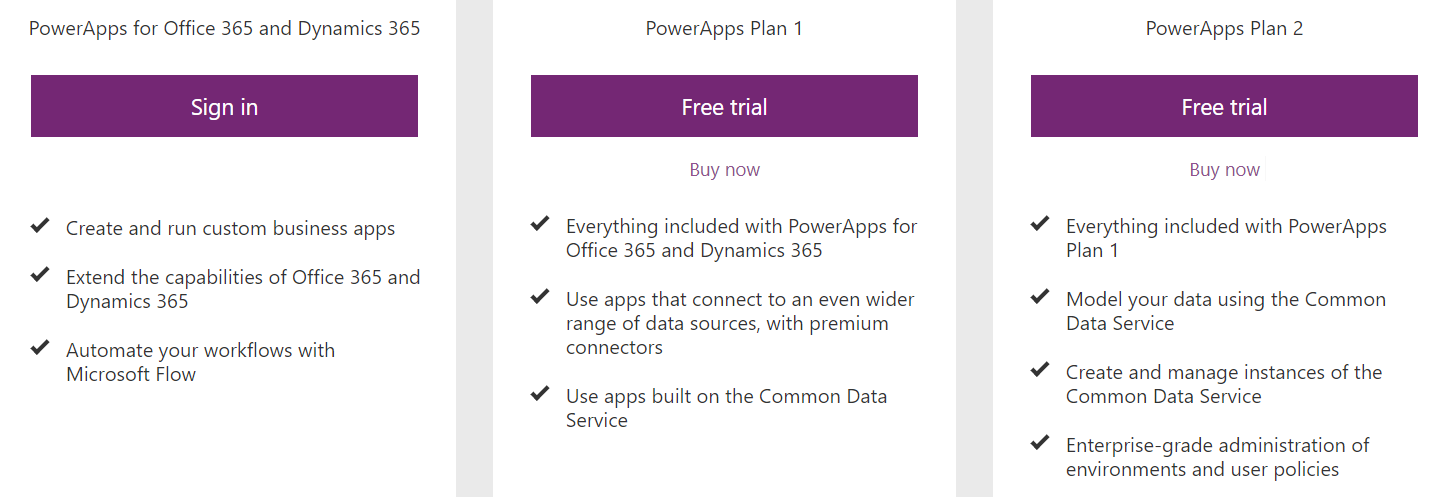
Task: Click checkmark beside Extend the capabilities of Office 365
Action: click(40, 275)
